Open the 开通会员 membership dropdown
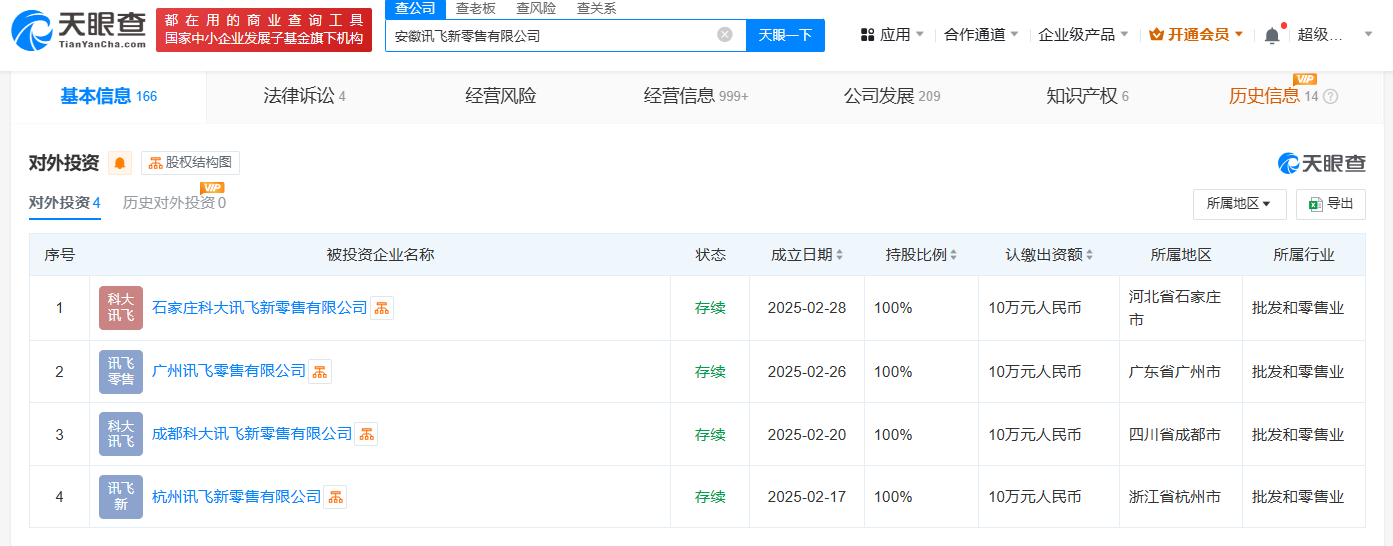1393x546 pixels. pyautogui.click(x=1196, y=35)
